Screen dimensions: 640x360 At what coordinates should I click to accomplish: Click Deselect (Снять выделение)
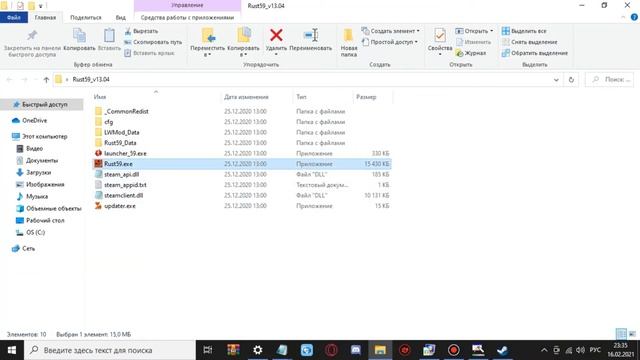pyautogui.click(x=529, y=42)
